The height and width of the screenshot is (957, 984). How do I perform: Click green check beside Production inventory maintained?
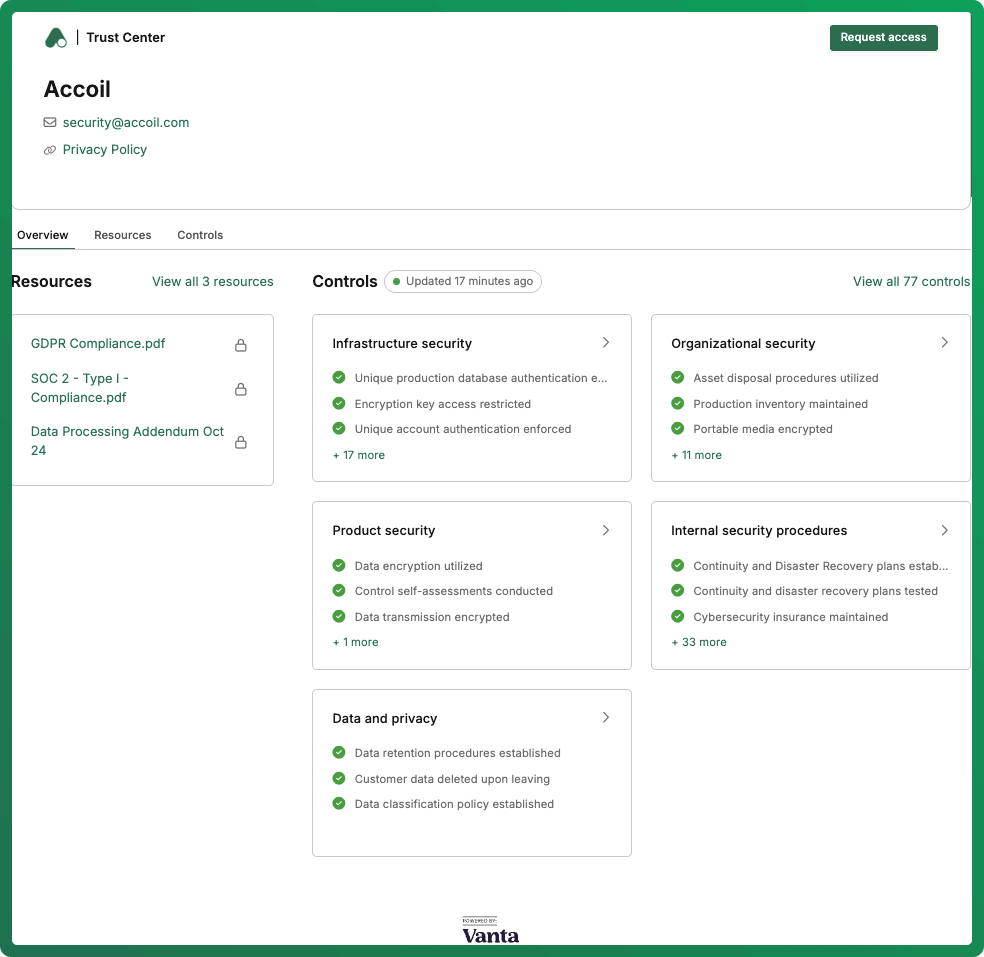coord(678,403)
